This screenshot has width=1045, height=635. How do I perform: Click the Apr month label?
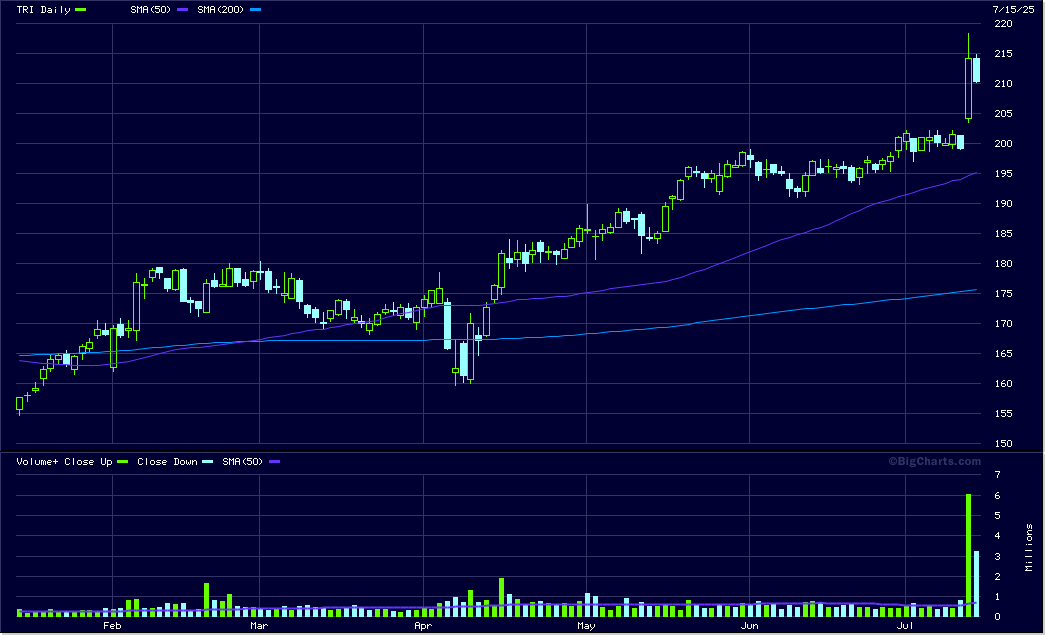(x=423, y=626)
